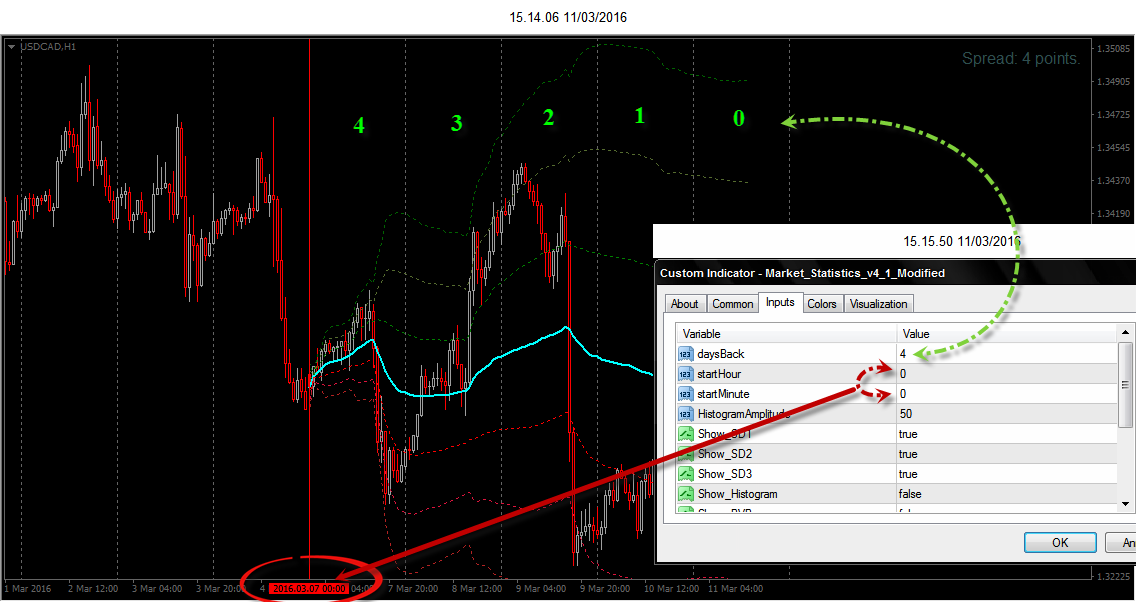
Task: Switch to the Common tab
Action: [x=732, y=304]
